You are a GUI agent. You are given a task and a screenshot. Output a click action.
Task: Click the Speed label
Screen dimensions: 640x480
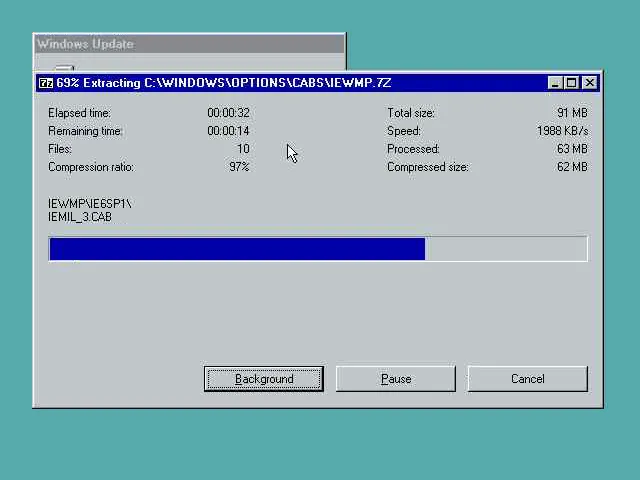404,131
